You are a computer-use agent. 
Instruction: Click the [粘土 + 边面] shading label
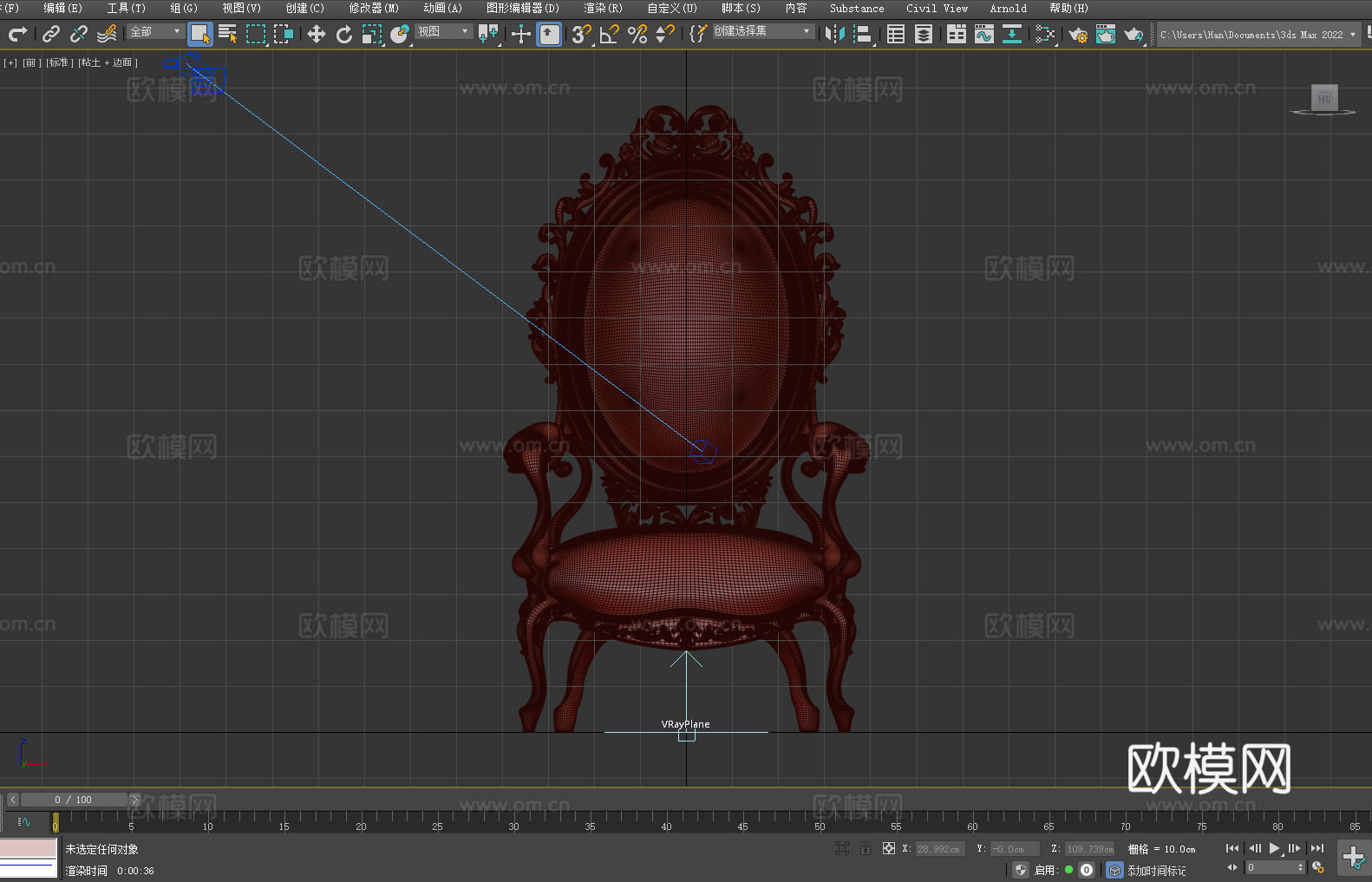point(108,62)
